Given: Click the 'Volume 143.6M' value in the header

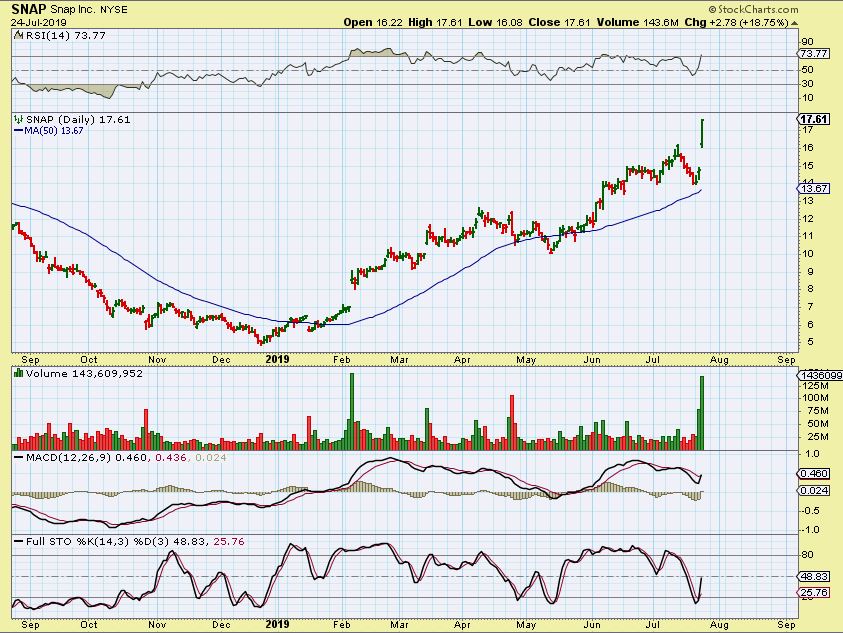Looking at the screenshot, I should [637, 23].
